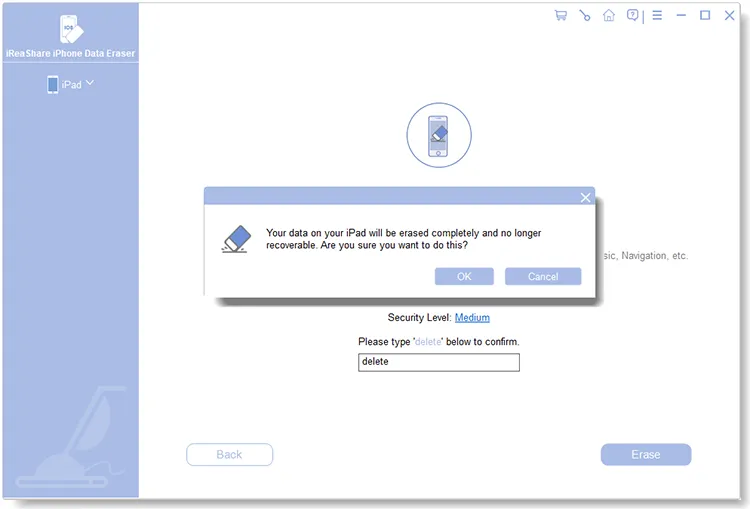Open the hamburger menu in title bar
This screenshot has width=750, height=509.
point(657,16)
